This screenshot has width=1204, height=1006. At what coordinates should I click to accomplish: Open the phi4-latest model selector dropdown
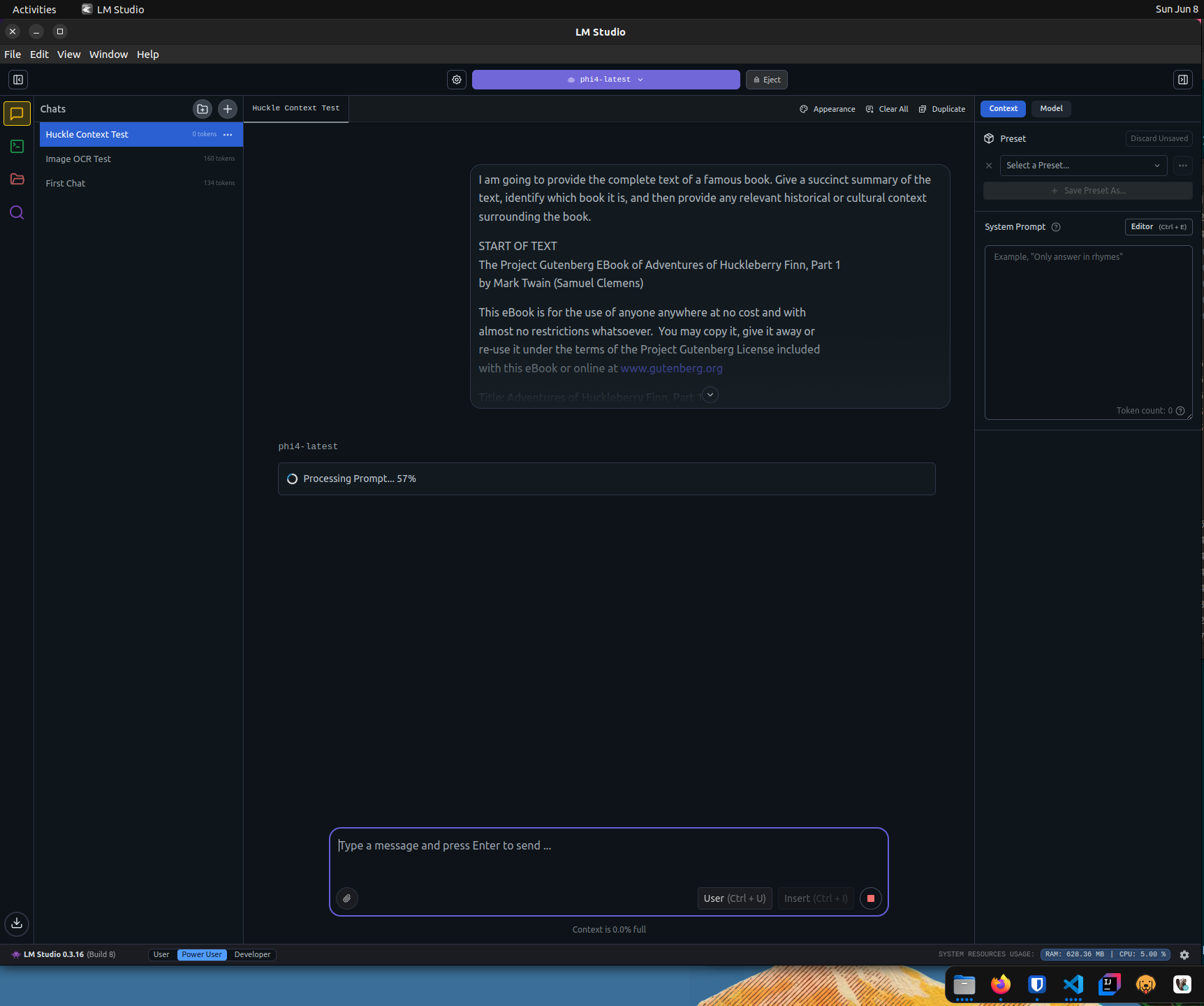[605, 80]
